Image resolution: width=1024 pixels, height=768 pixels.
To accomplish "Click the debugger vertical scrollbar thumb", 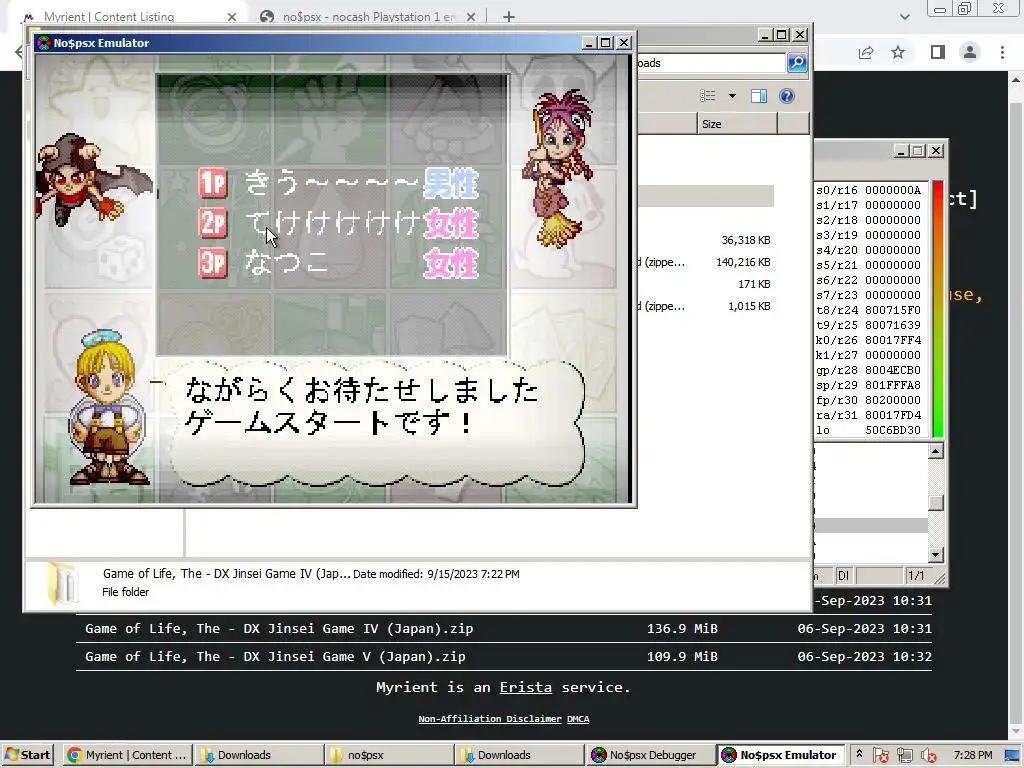I will [936, 503].
